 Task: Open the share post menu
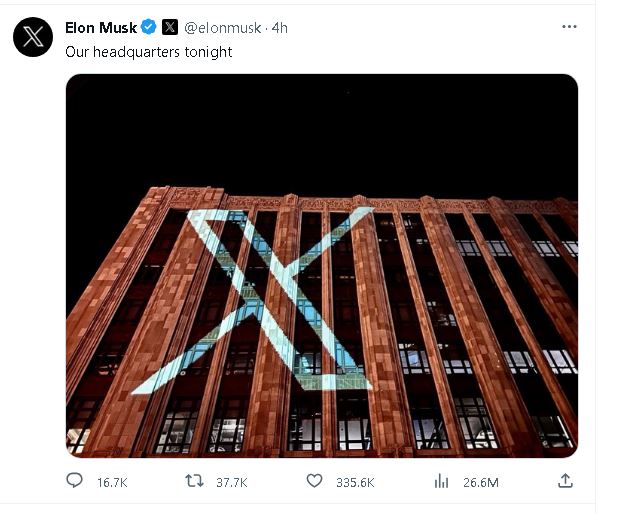[x=565, y=481]
